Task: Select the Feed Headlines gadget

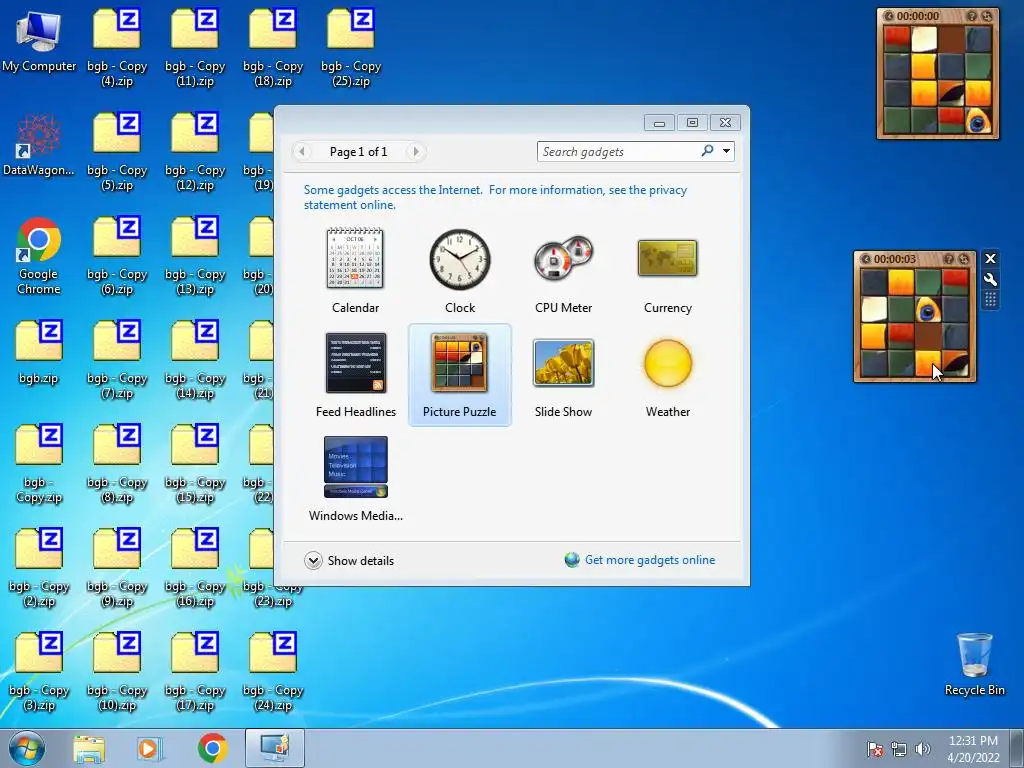Action: point(355,375)
